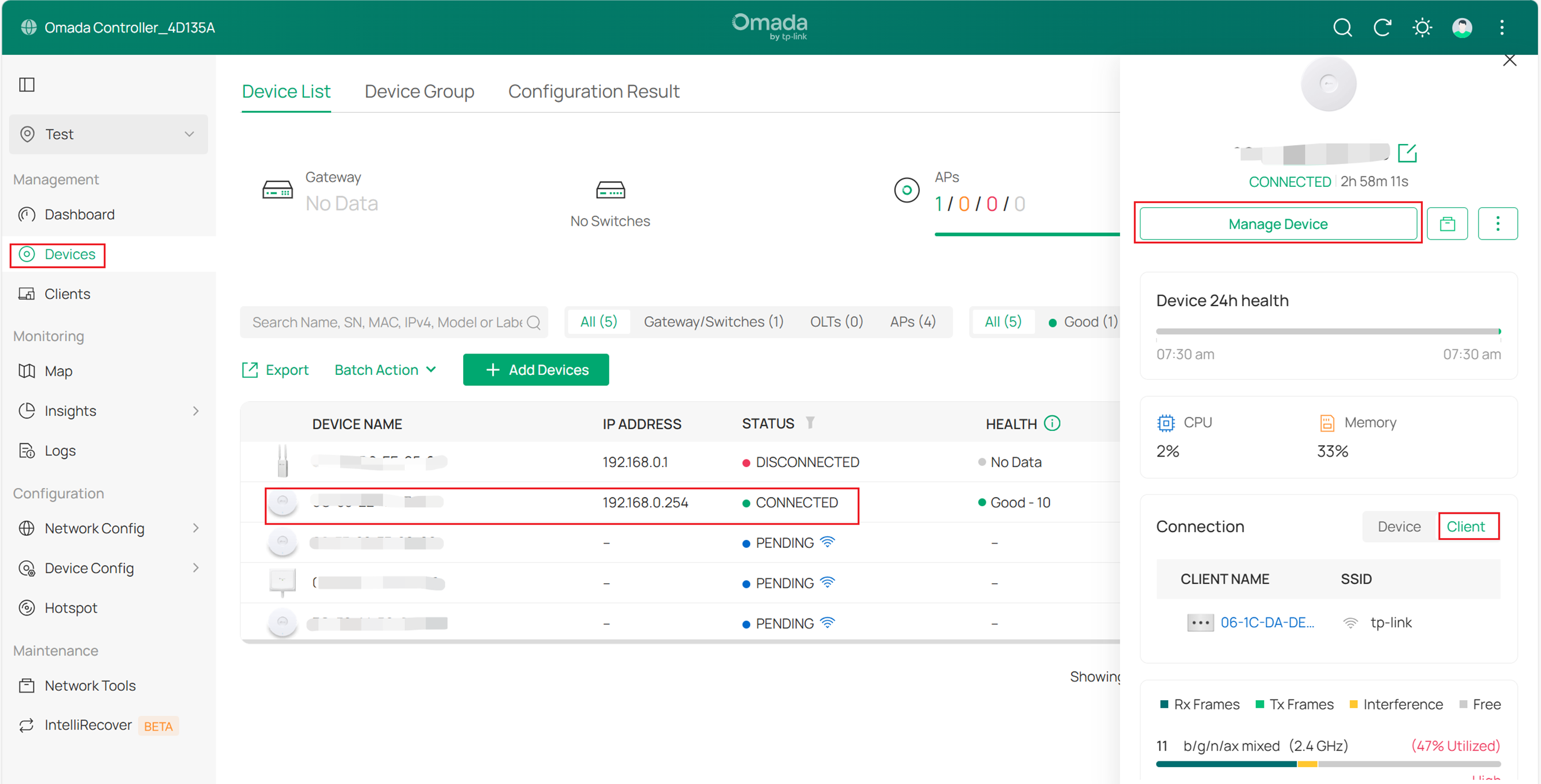
Task: Open the Configuration Result tab
Action: point(593,91)
